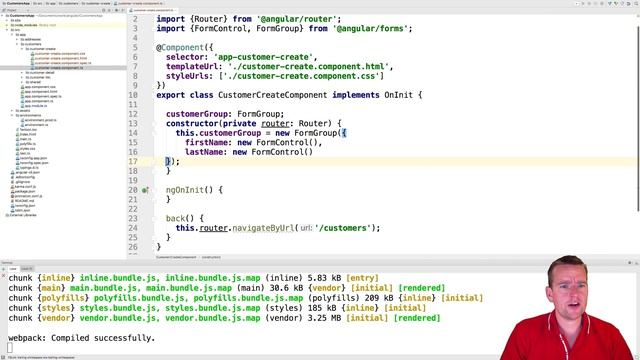Click customer-create folder in navigation bar
Viewport: 640px width, 360px height.
[96, 3]
